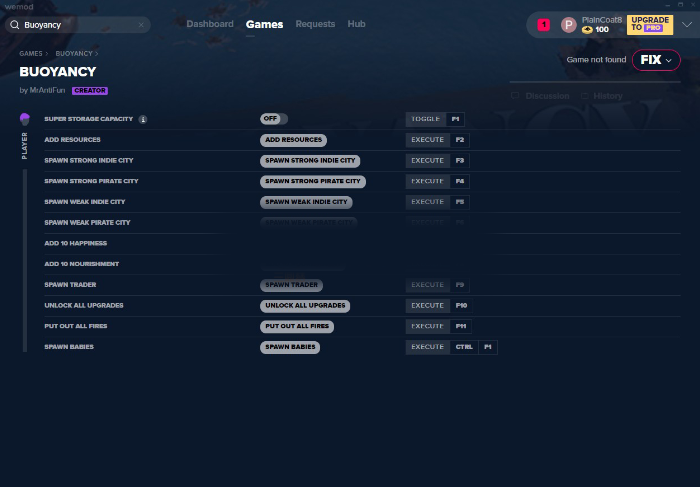Click the CREATOR badge
This screenshot has height=487, width=700.
89,91
